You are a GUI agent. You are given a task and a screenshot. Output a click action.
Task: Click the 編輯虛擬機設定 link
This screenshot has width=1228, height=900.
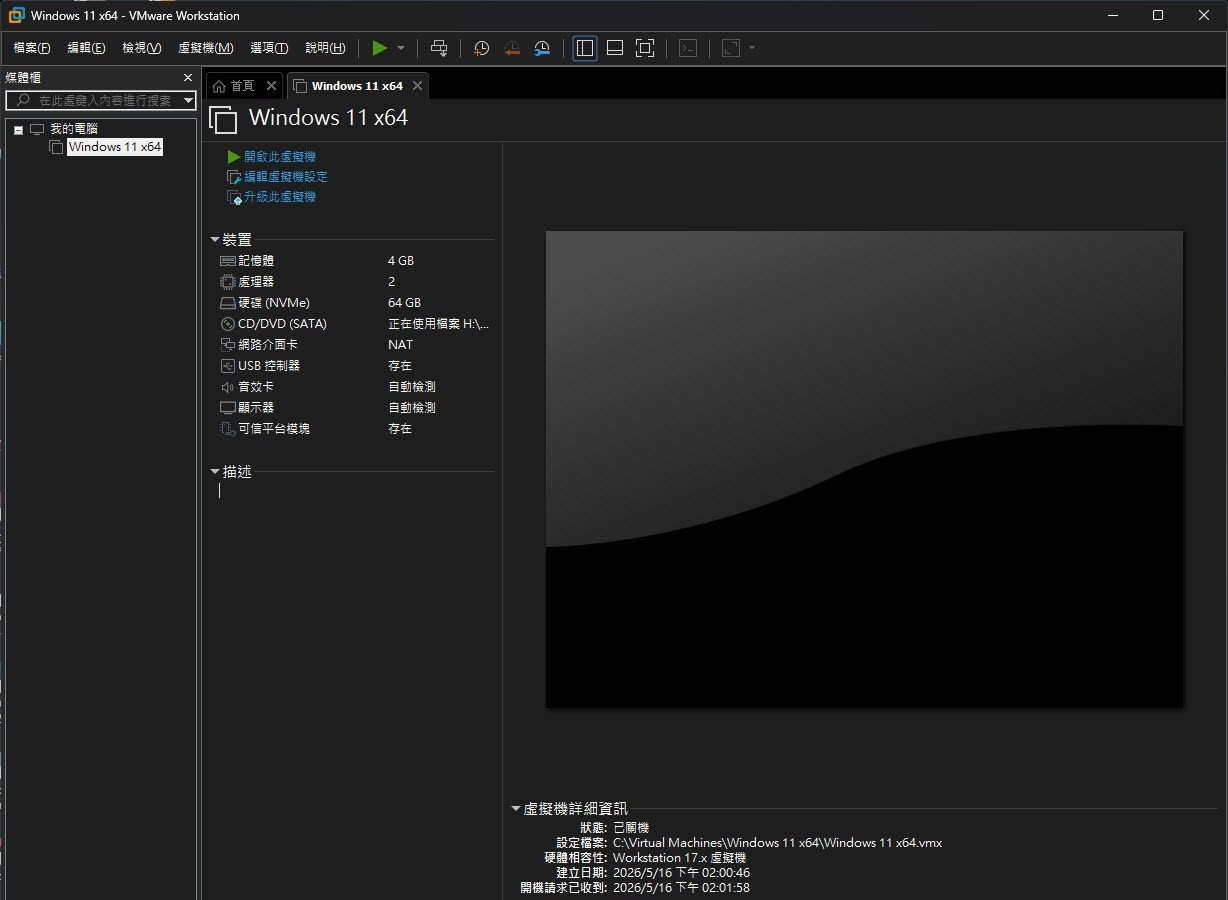pyautogui.click(x=286, y=177)
